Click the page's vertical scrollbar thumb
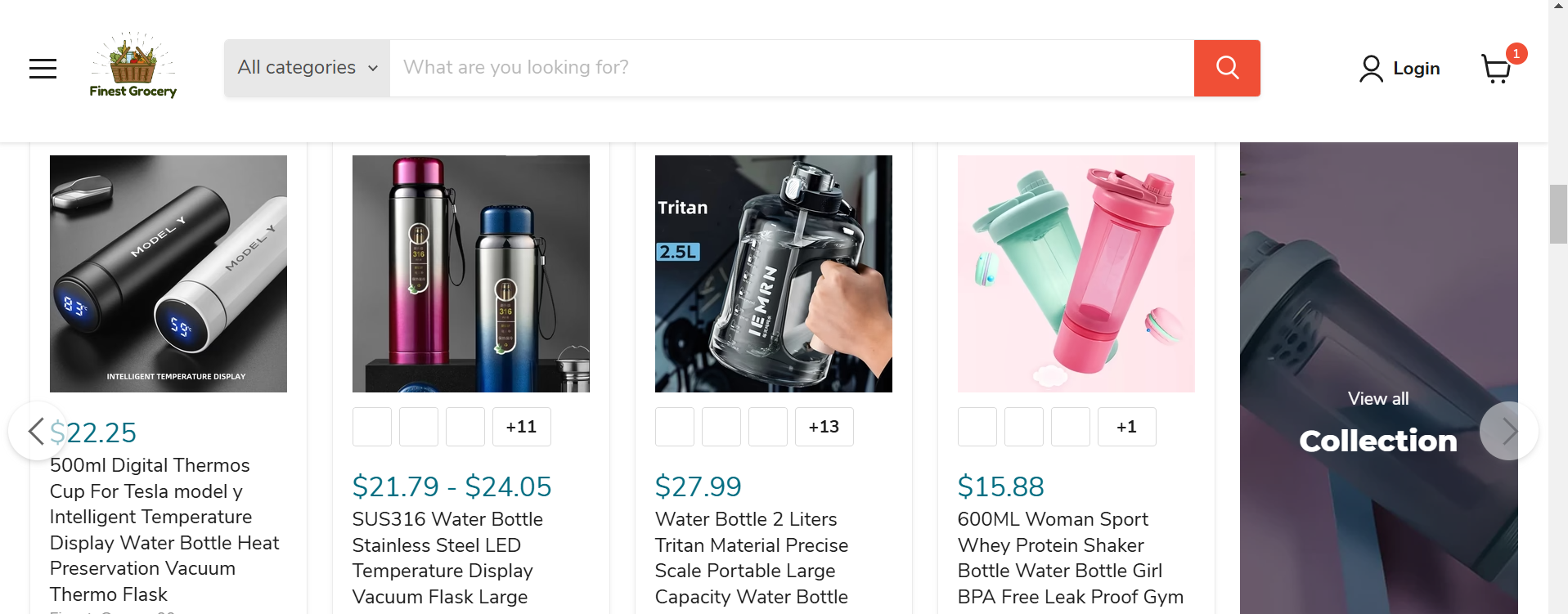 pyautogui.click(x=1557, y=214)
